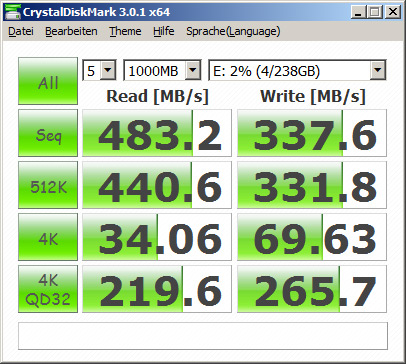The width and height of the screenshot is (406, 364).
Task: Open the Datei menu
Action: pyautogui.click(x=21, y=31)
